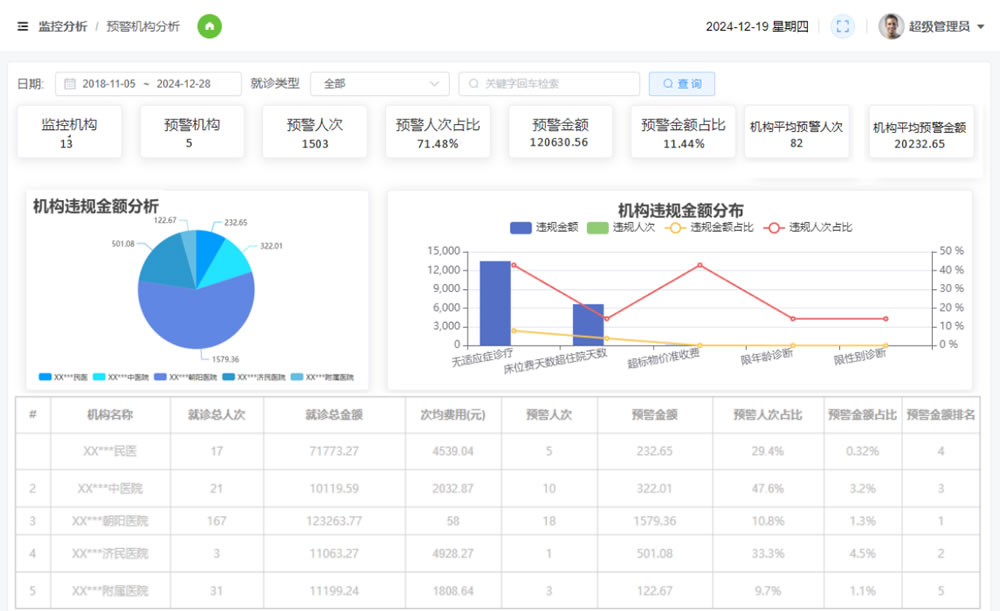
Task: Click the 关键字回车检索 keyword input
Action: click(549, 84)
